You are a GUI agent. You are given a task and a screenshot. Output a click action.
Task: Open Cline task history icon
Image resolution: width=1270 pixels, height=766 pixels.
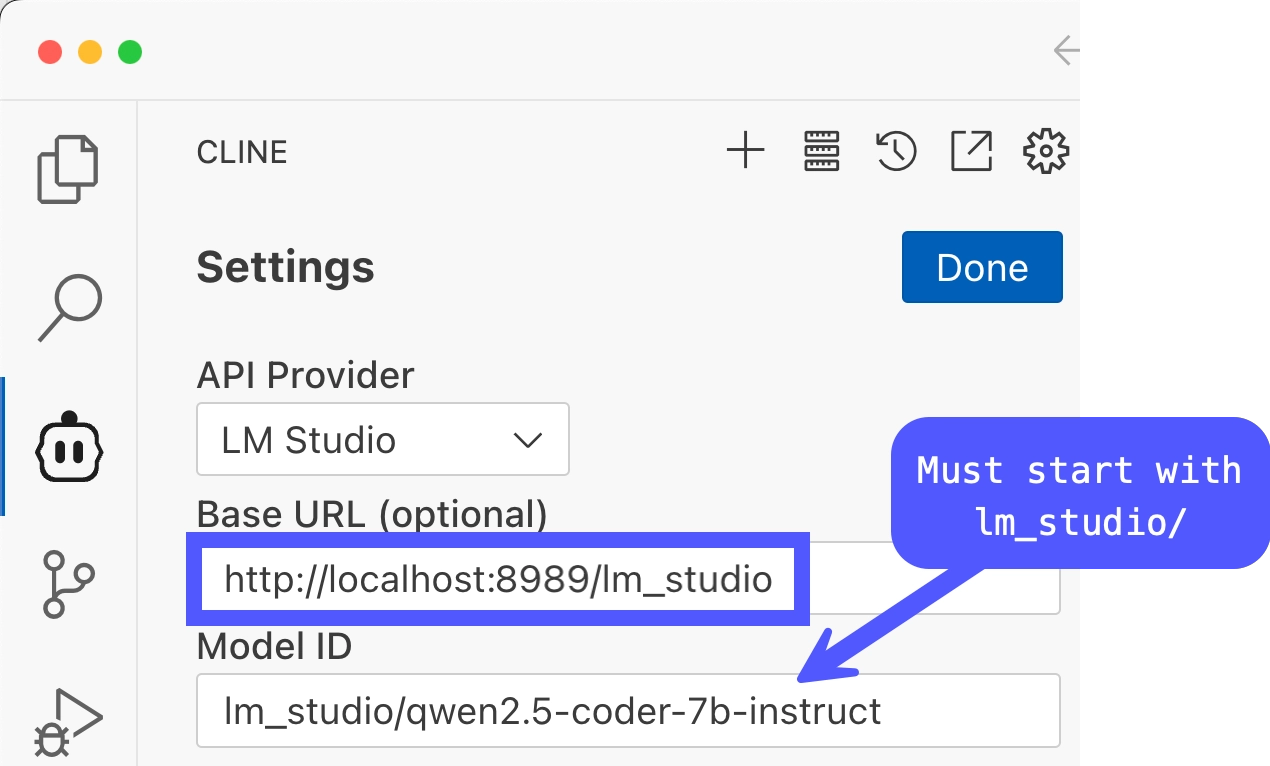896,151
